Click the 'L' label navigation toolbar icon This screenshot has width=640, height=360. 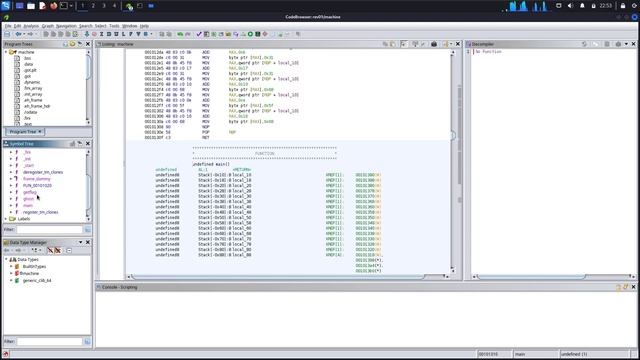[124, 34]
